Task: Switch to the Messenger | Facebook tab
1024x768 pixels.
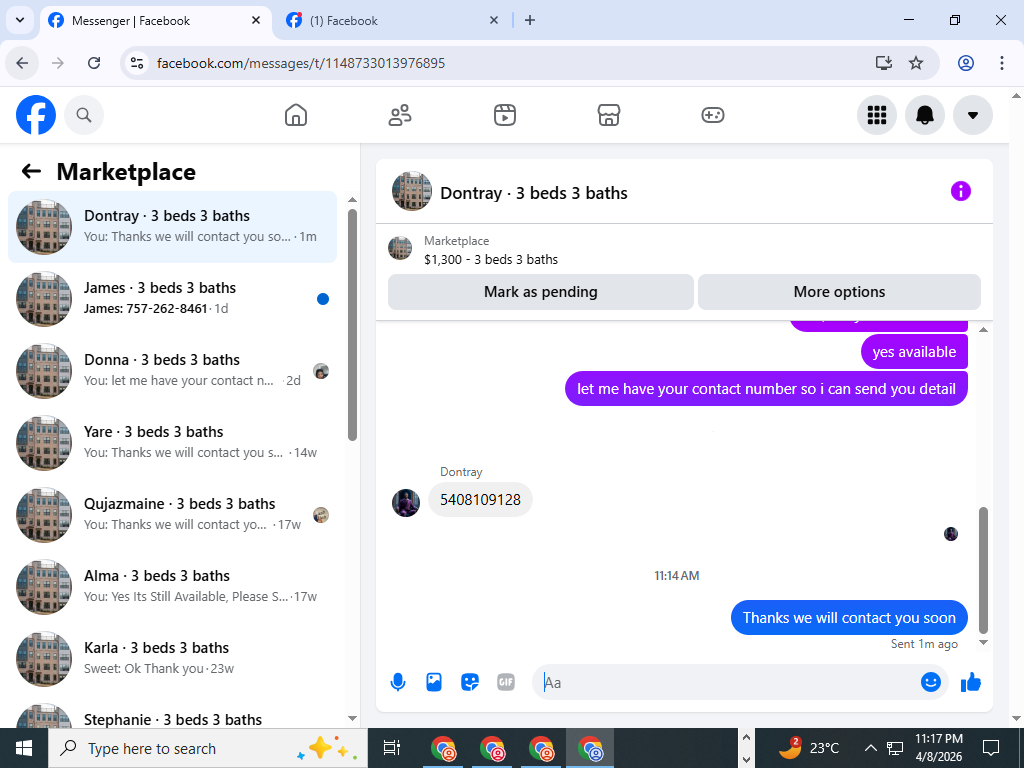Action: tap(157, 21)
